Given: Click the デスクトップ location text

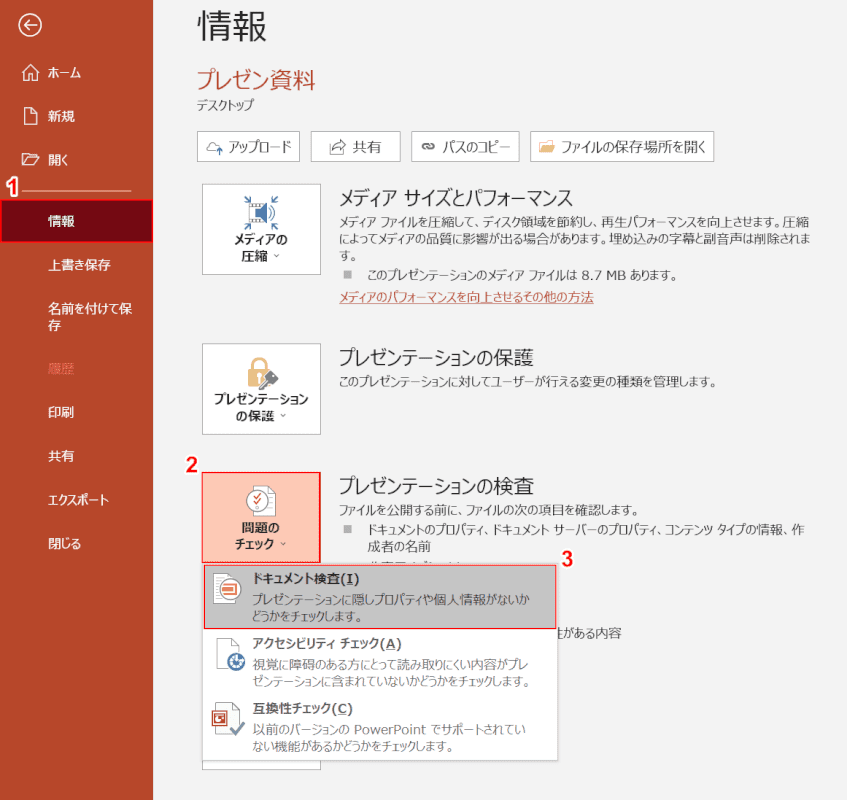Looking at the screenshot, I should click(225, 105).
